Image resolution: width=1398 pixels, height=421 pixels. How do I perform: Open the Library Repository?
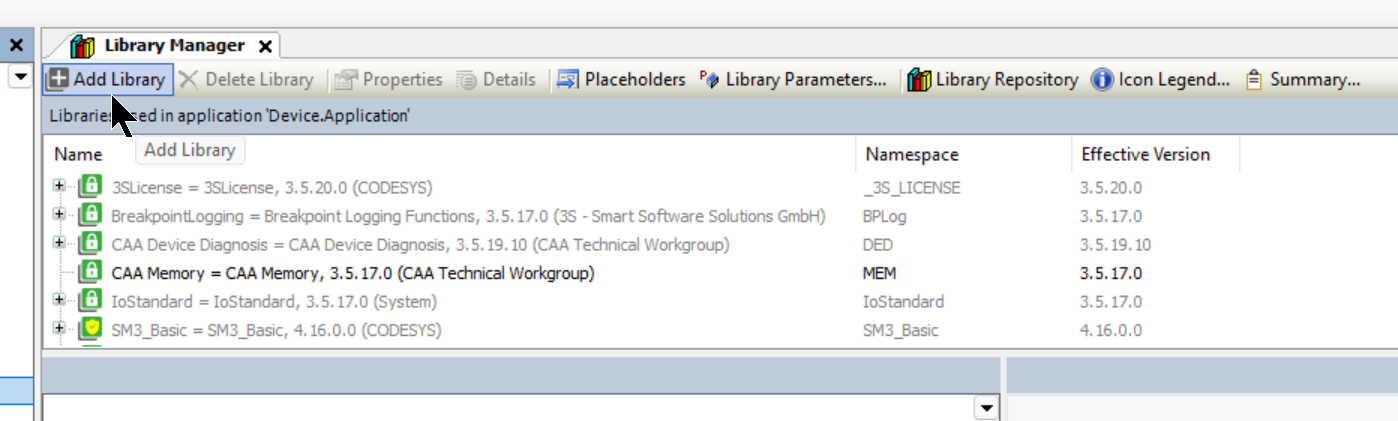click(993, 79)
